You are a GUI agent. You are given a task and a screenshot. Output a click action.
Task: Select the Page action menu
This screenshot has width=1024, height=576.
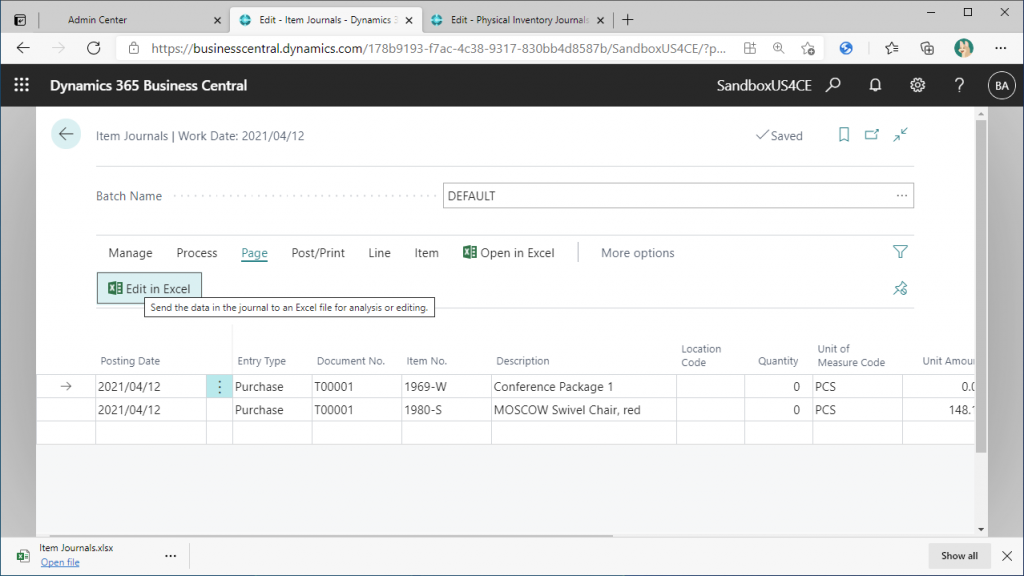(255, 253)
